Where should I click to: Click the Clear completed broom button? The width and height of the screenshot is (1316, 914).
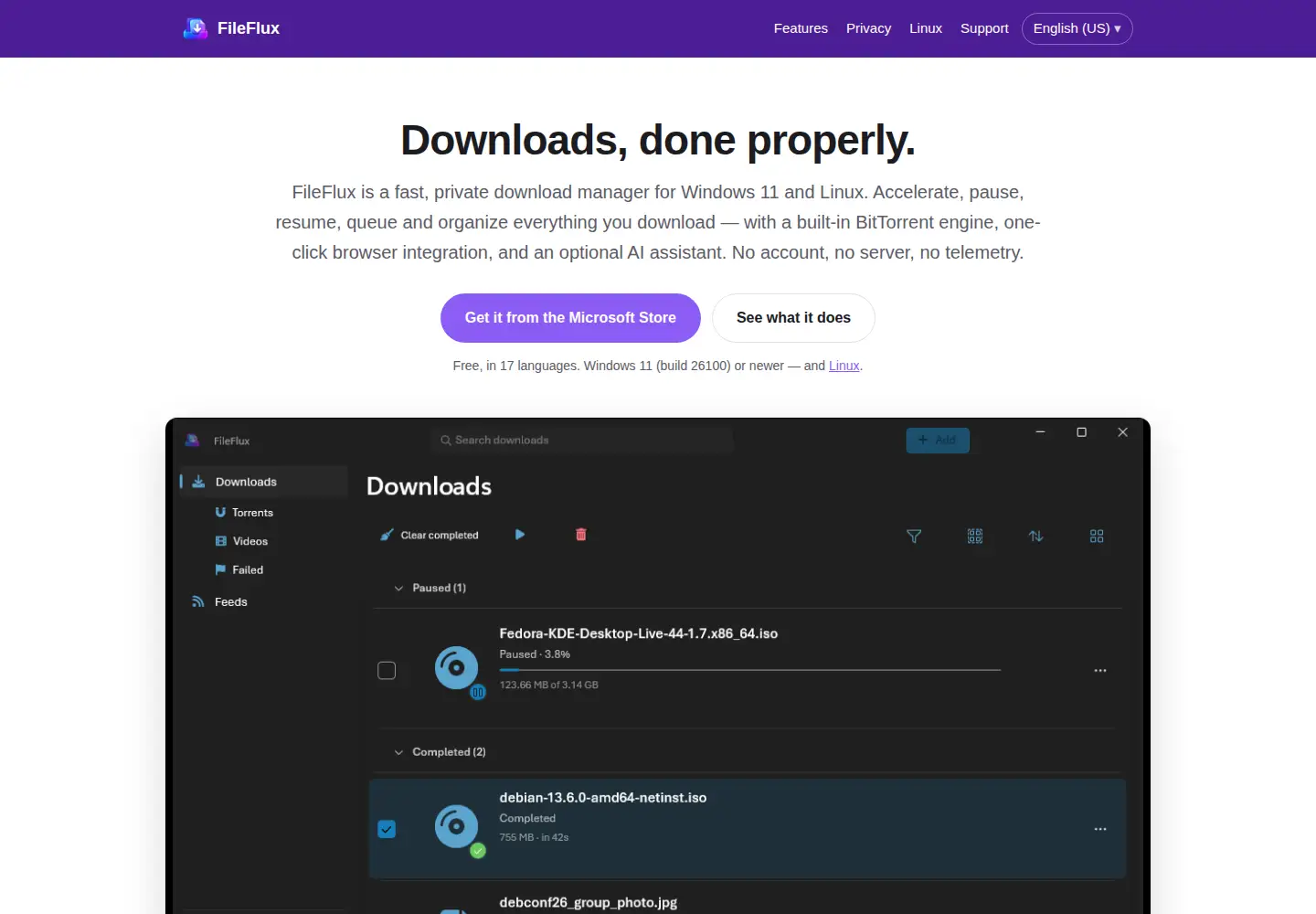pyautogui.click(x=430, y=536)
